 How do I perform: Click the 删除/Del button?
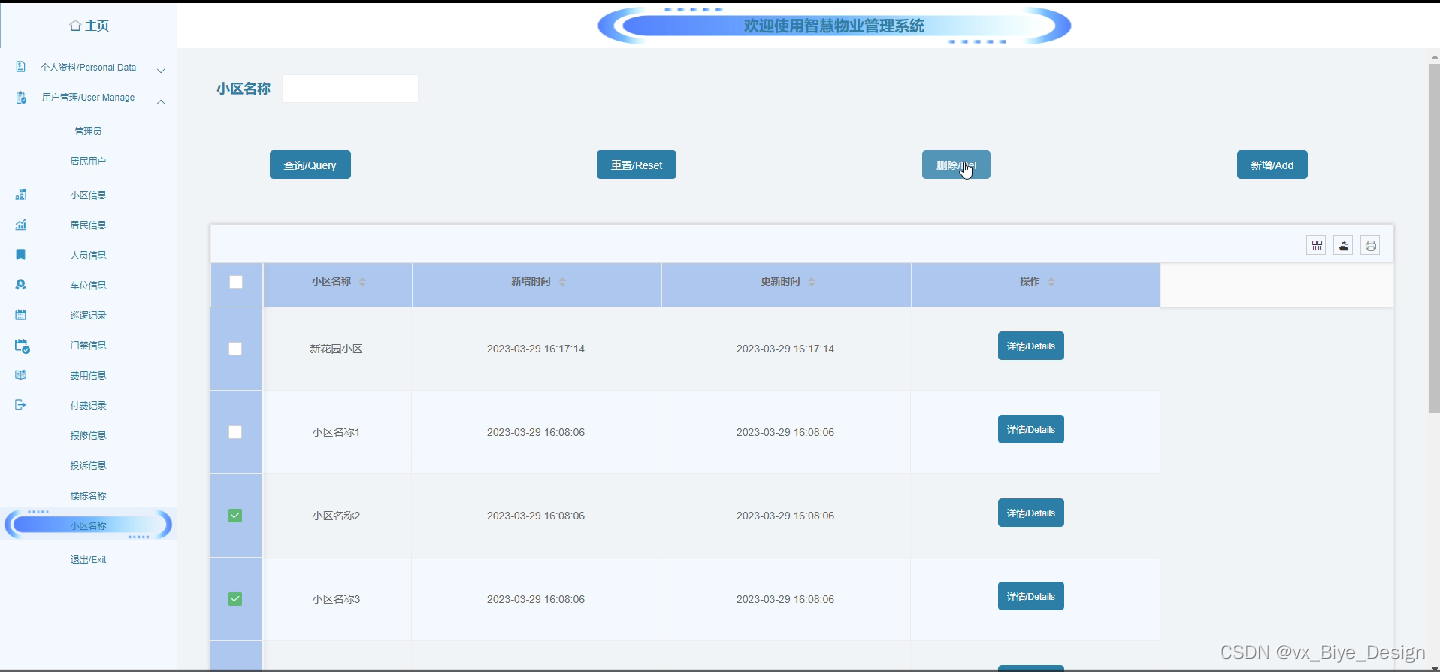[x=956, y=165]
